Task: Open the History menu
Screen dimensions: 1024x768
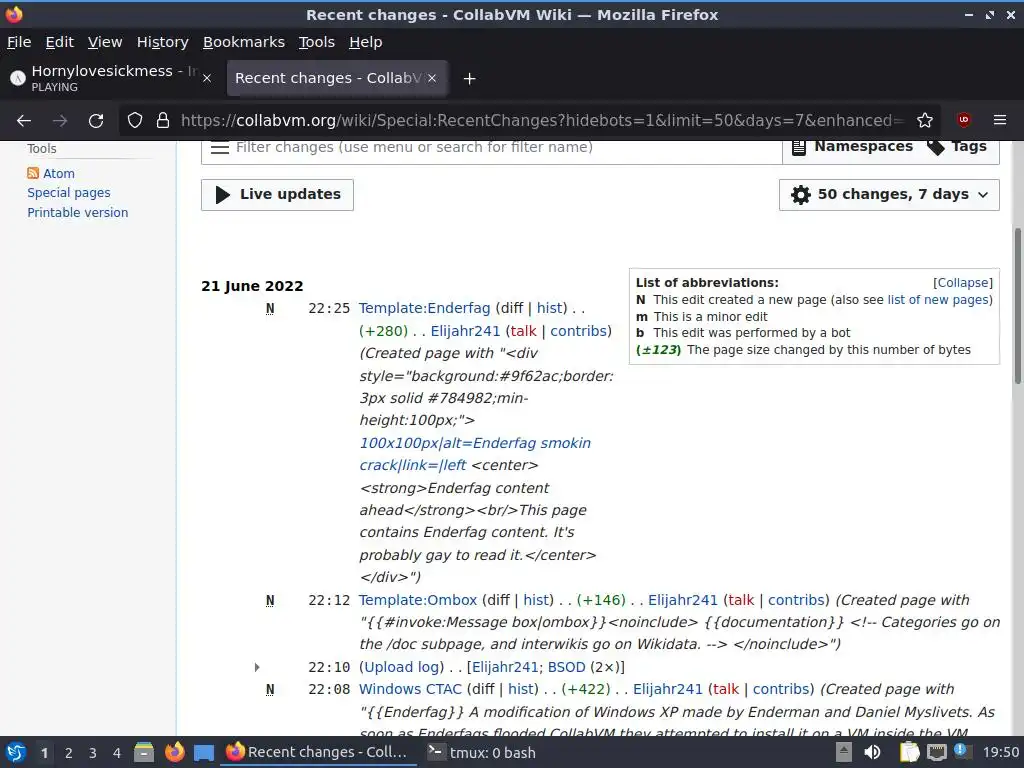Action: click(x=163, y=42)
